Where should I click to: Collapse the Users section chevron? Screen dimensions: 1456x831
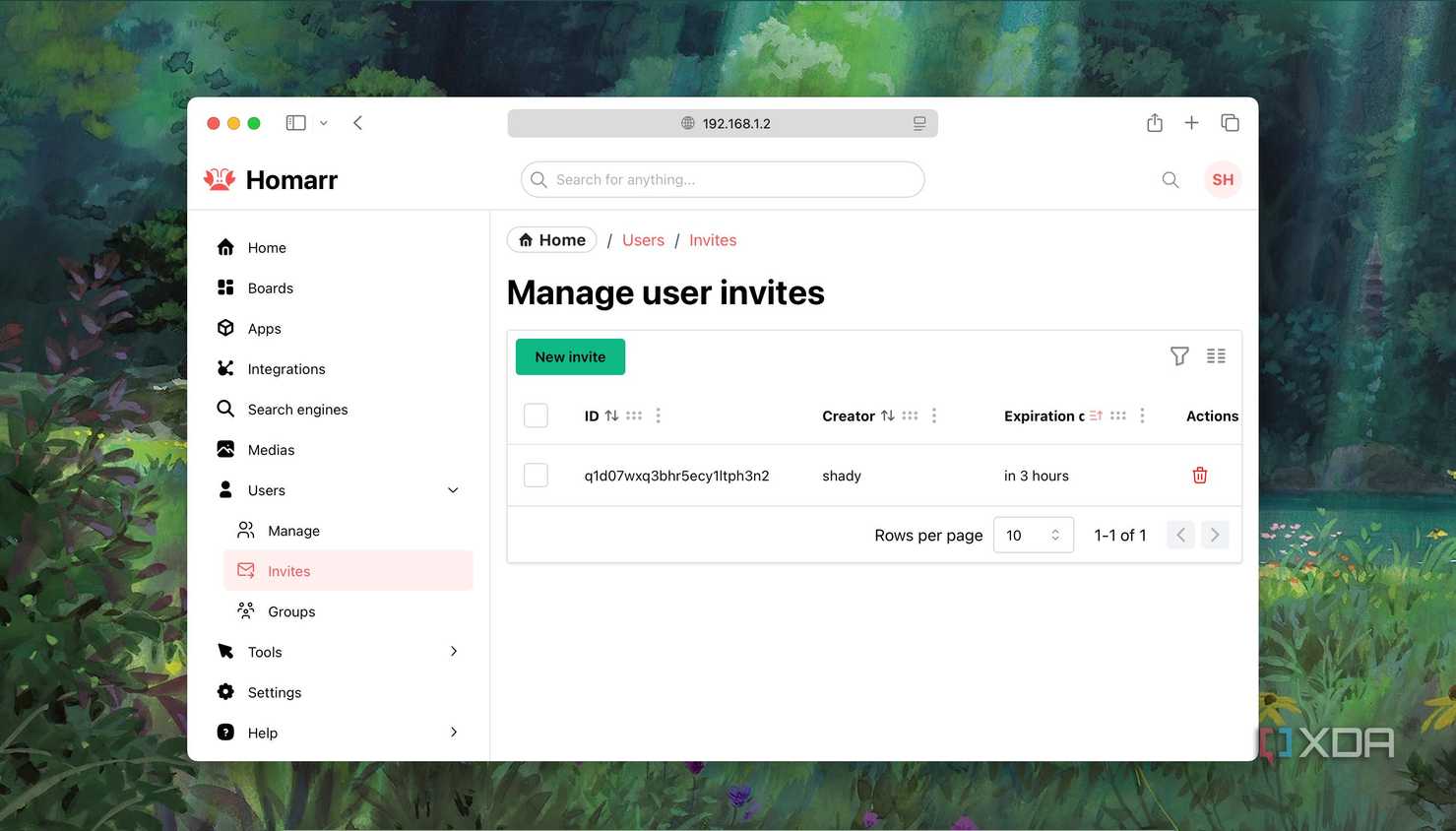(x=453, y=490)
